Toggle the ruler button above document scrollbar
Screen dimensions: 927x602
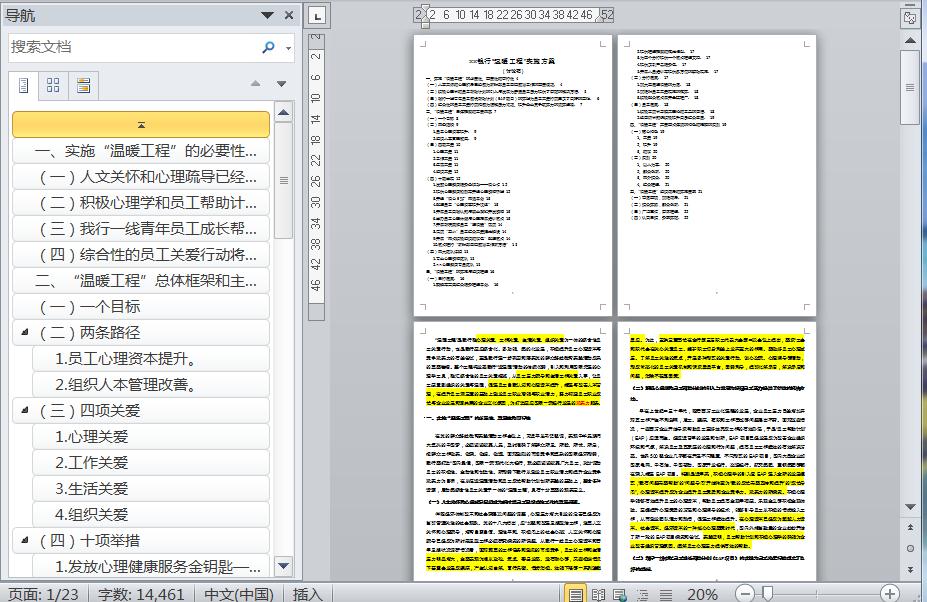pos(910,18)
